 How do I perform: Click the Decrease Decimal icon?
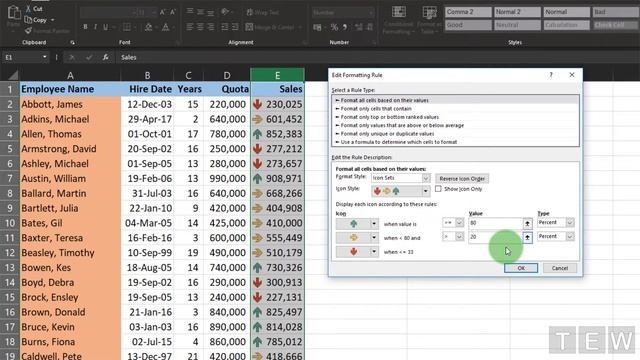tap(369, 27)
